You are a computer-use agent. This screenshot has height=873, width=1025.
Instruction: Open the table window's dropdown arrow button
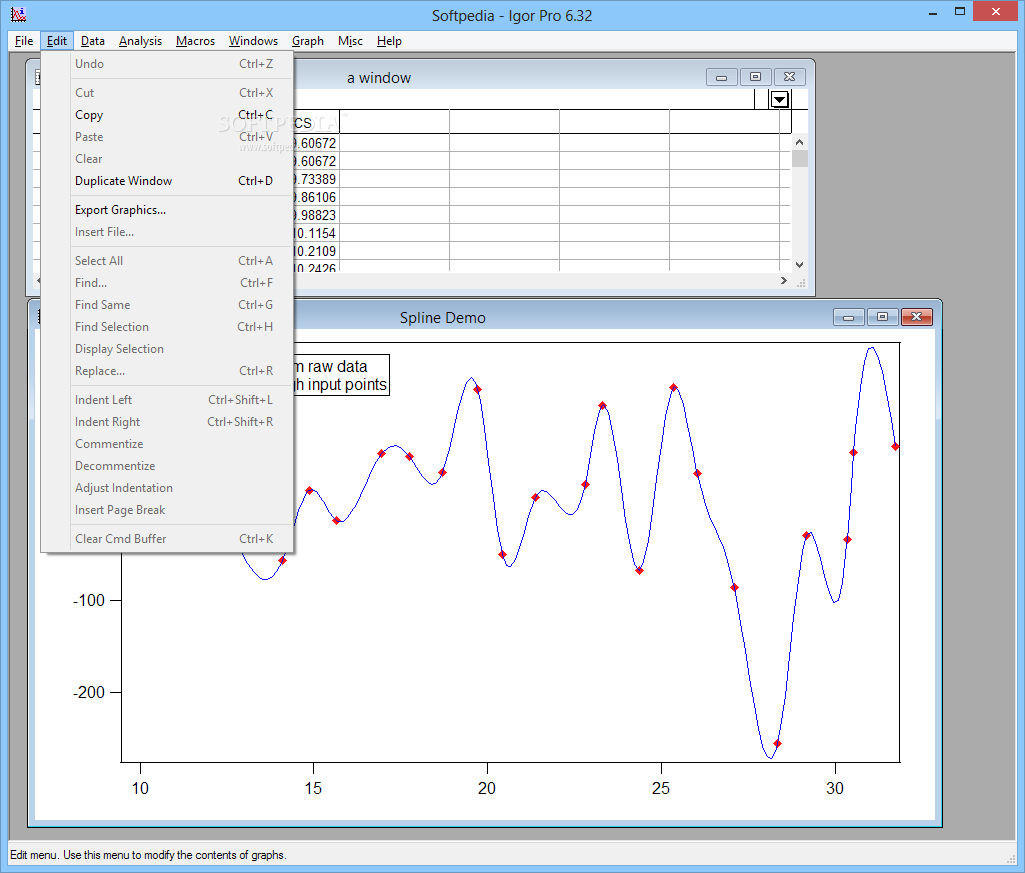[x=780, y=99]
